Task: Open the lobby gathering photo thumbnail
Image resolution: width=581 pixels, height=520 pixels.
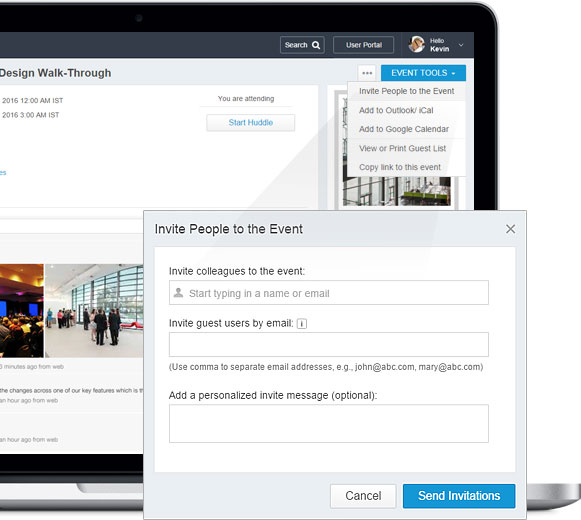Action: tap(94, 311)
